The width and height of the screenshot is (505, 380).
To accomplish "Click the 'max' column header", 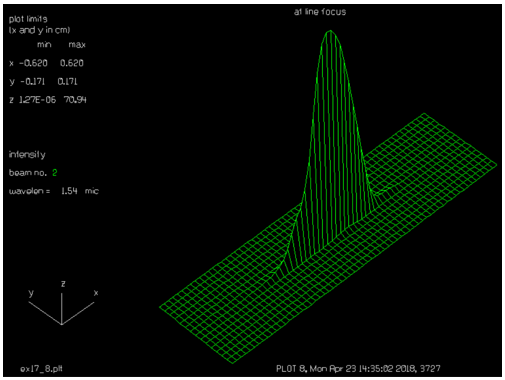I will 77,45.
